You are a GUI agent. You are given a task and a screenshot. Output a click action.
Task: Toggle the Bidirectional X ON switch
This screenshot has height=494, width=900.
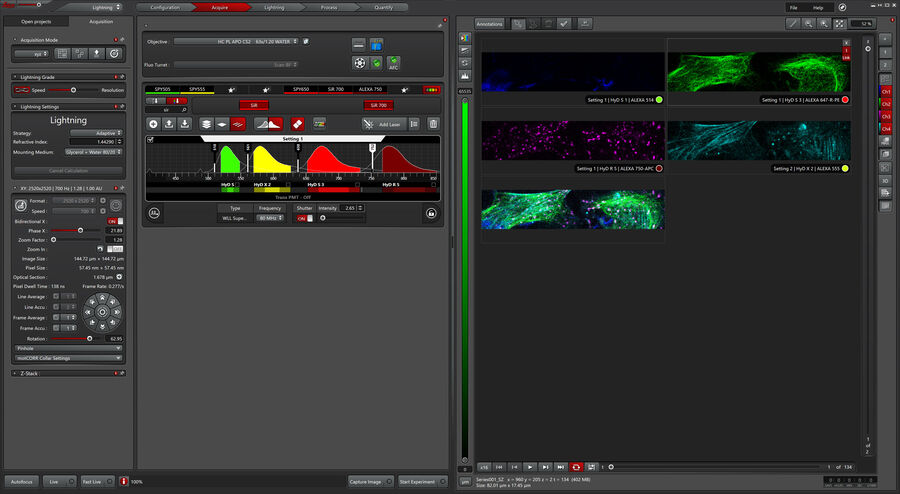click(x=115, y=221)
